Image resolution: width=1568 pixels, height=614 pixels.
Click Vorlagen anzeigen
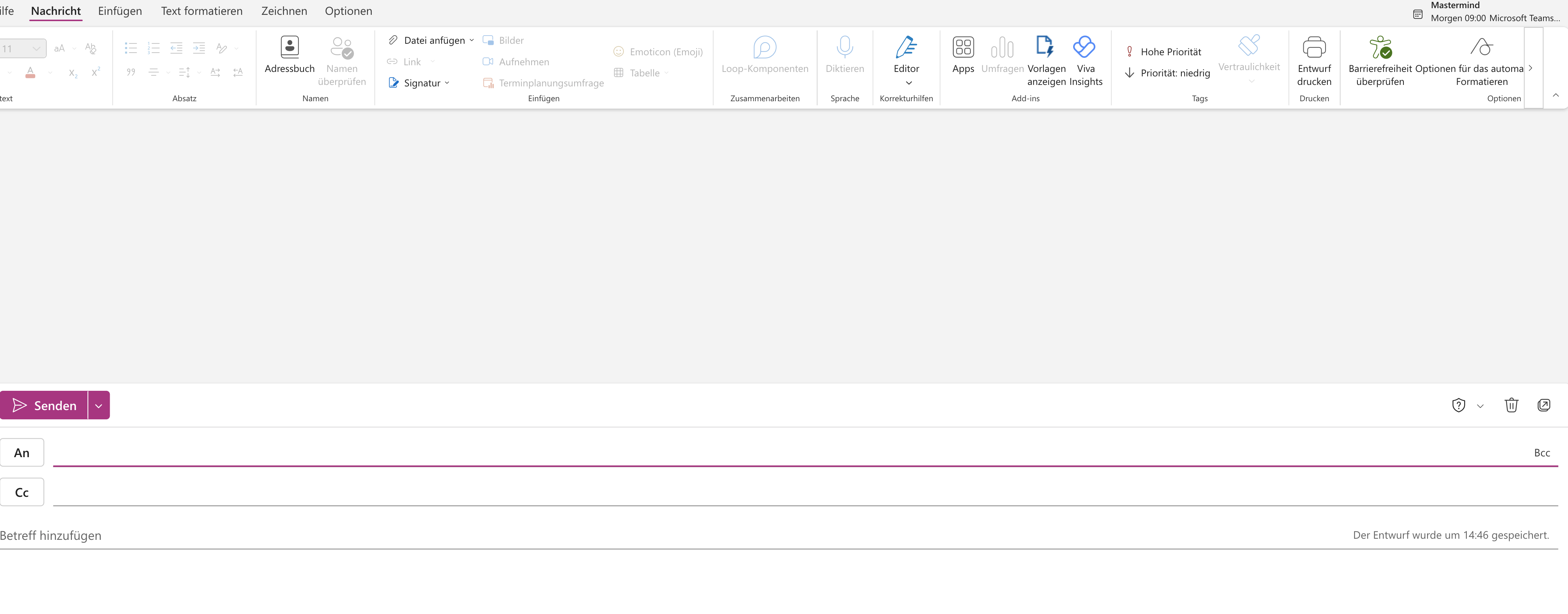[1046, 61]
